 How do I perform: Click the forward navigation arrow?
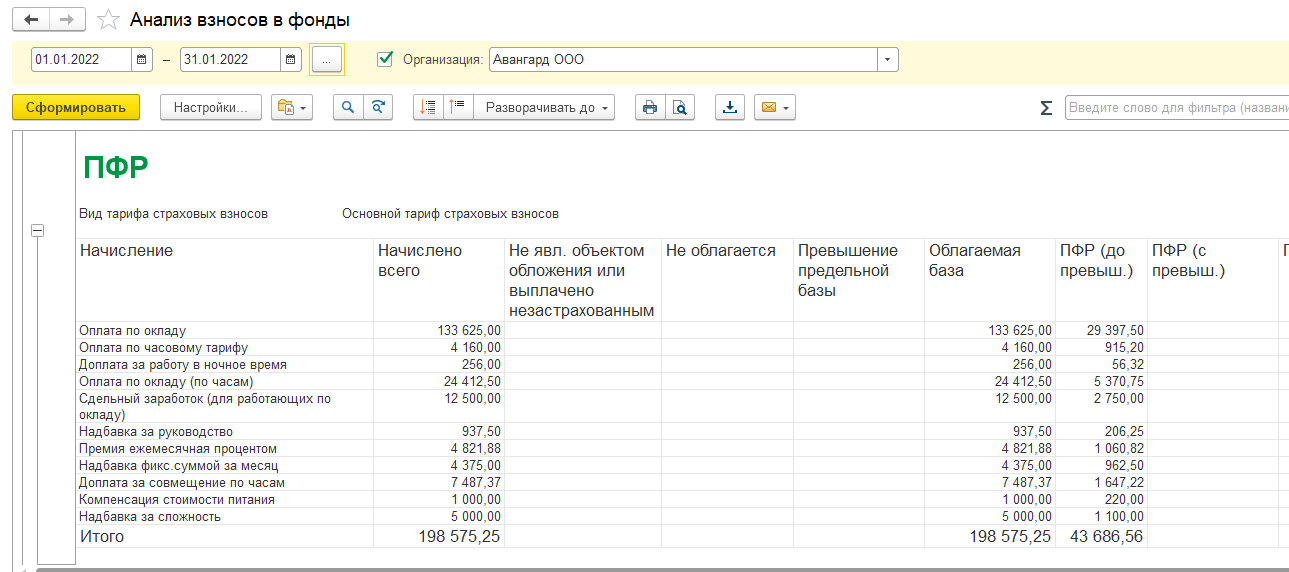click(x=67, y=19)
